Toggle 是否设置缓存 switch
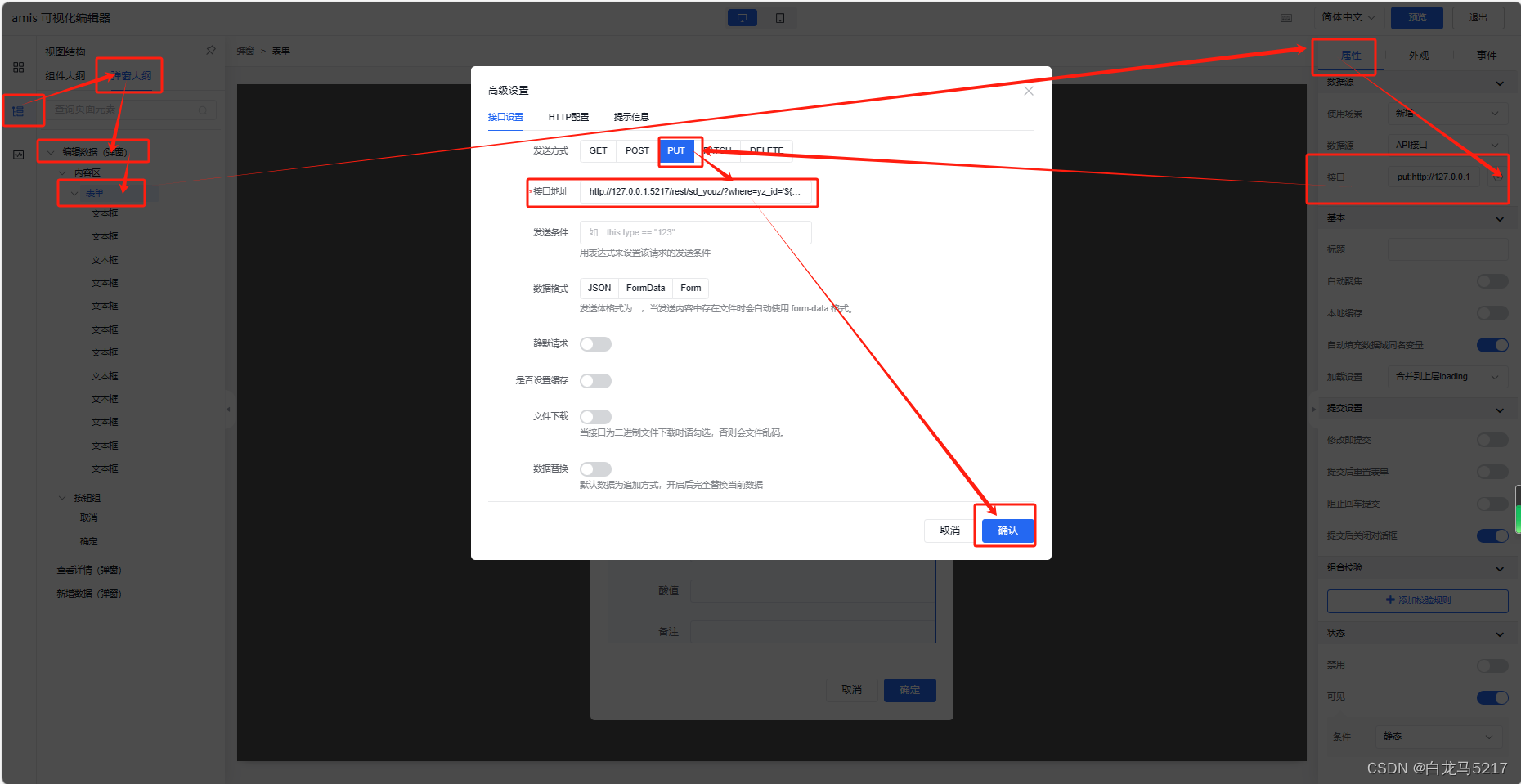Image resolution: width=1521 pixels, height=784 pixels. coord(595,381)
